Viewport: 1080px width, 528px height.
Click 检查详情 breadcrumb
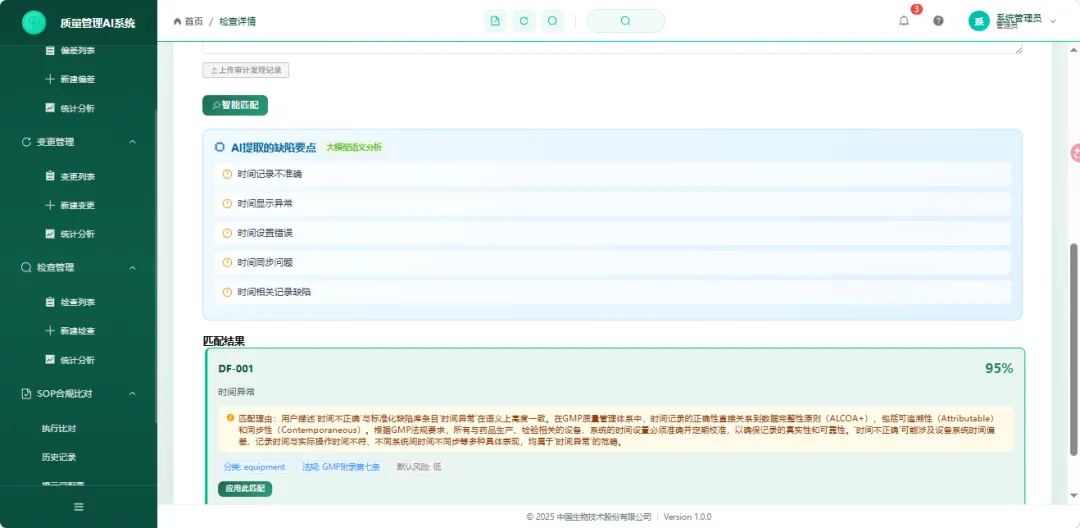tap(238, 21)
